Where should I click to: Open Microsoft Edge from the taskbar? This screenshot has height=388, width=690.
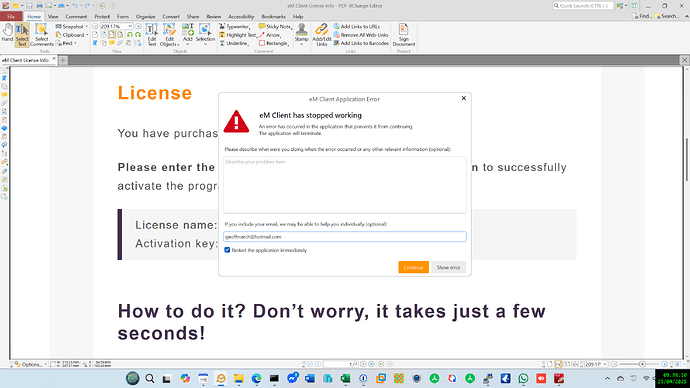257,378
